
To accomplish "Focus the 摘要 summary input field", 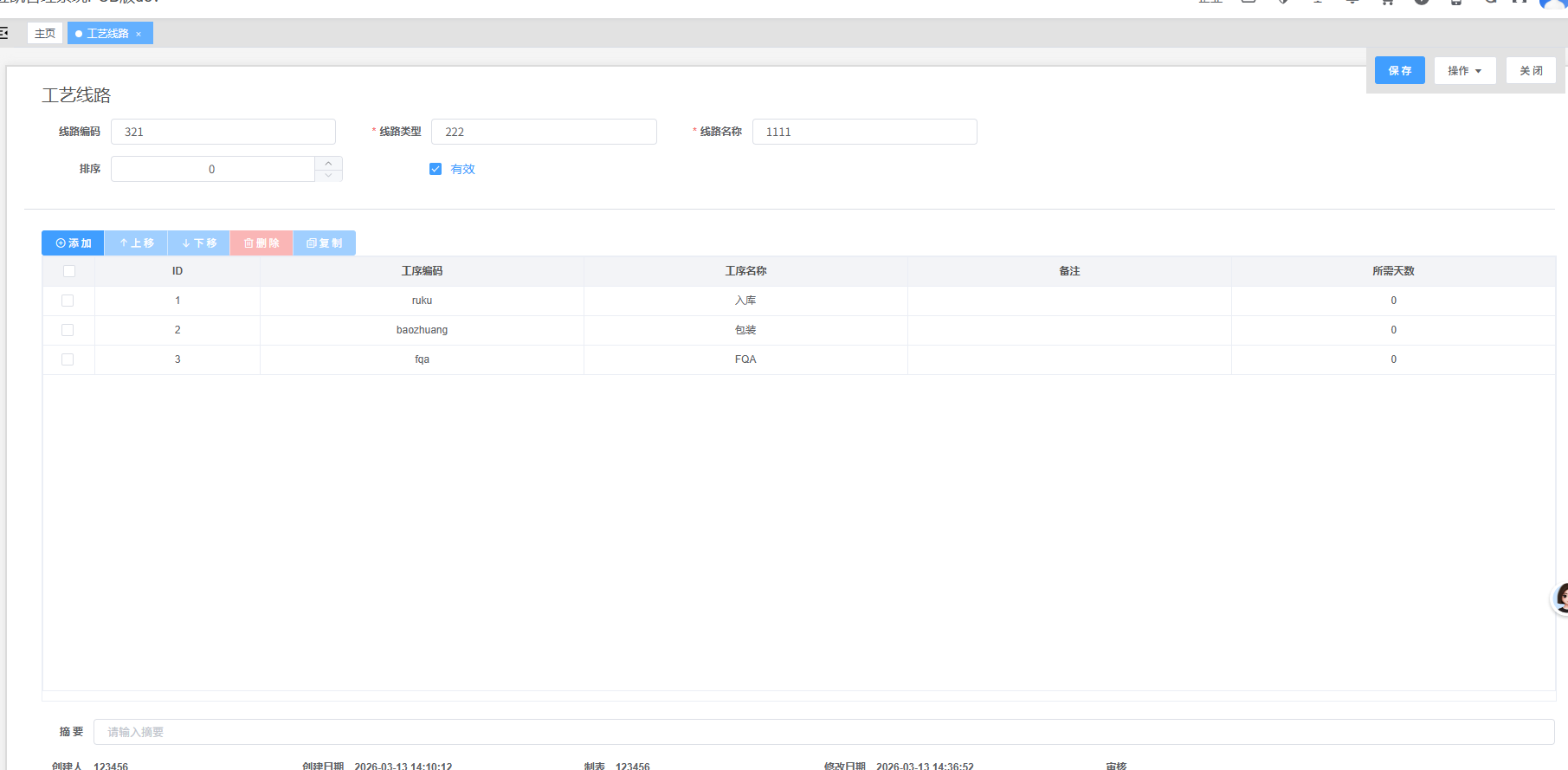I will (823, 732).
